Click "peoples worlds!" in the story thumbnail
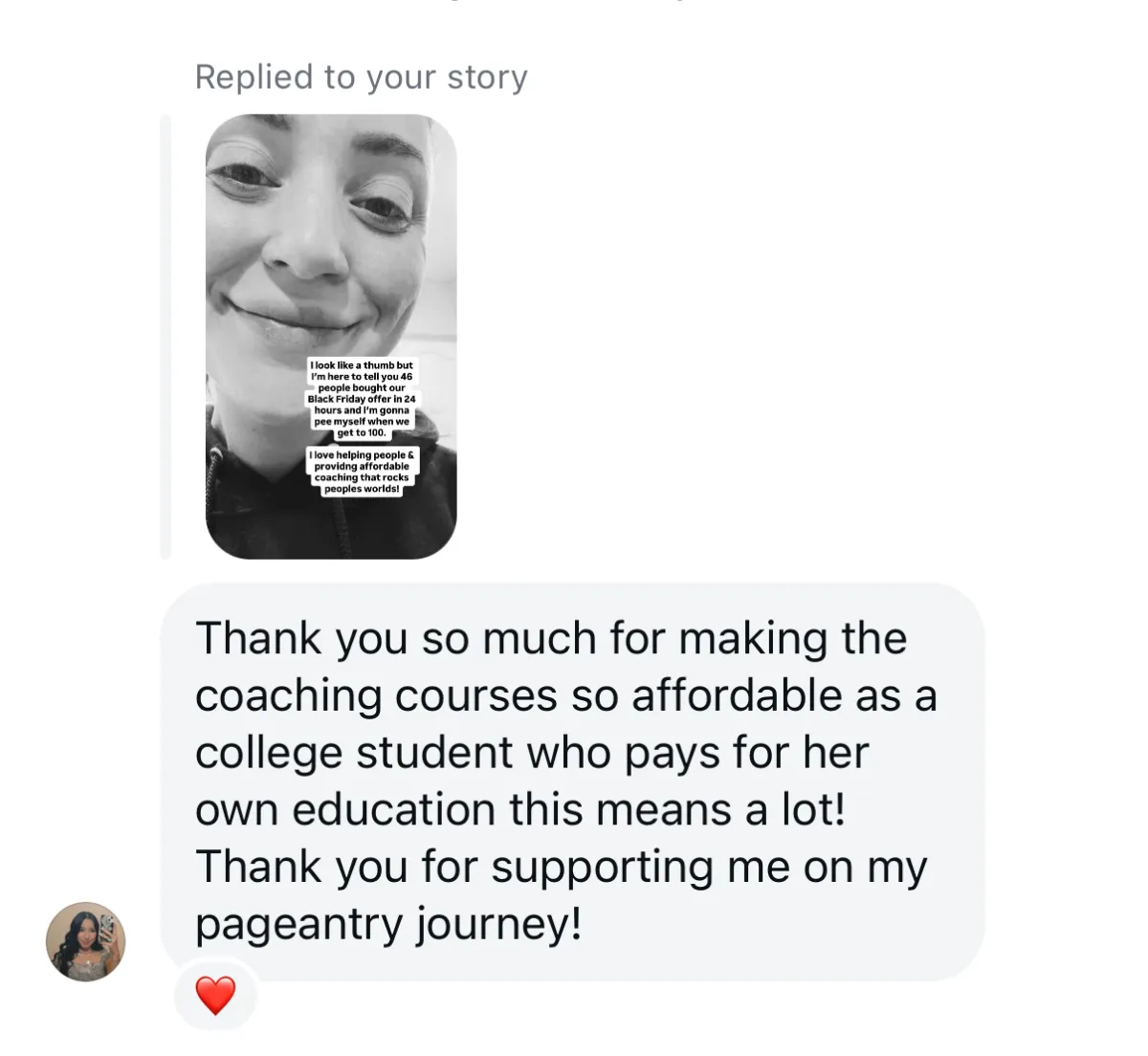This screenshot has height=1056, width=1148. pyautogui.click(x=362, y=489)
